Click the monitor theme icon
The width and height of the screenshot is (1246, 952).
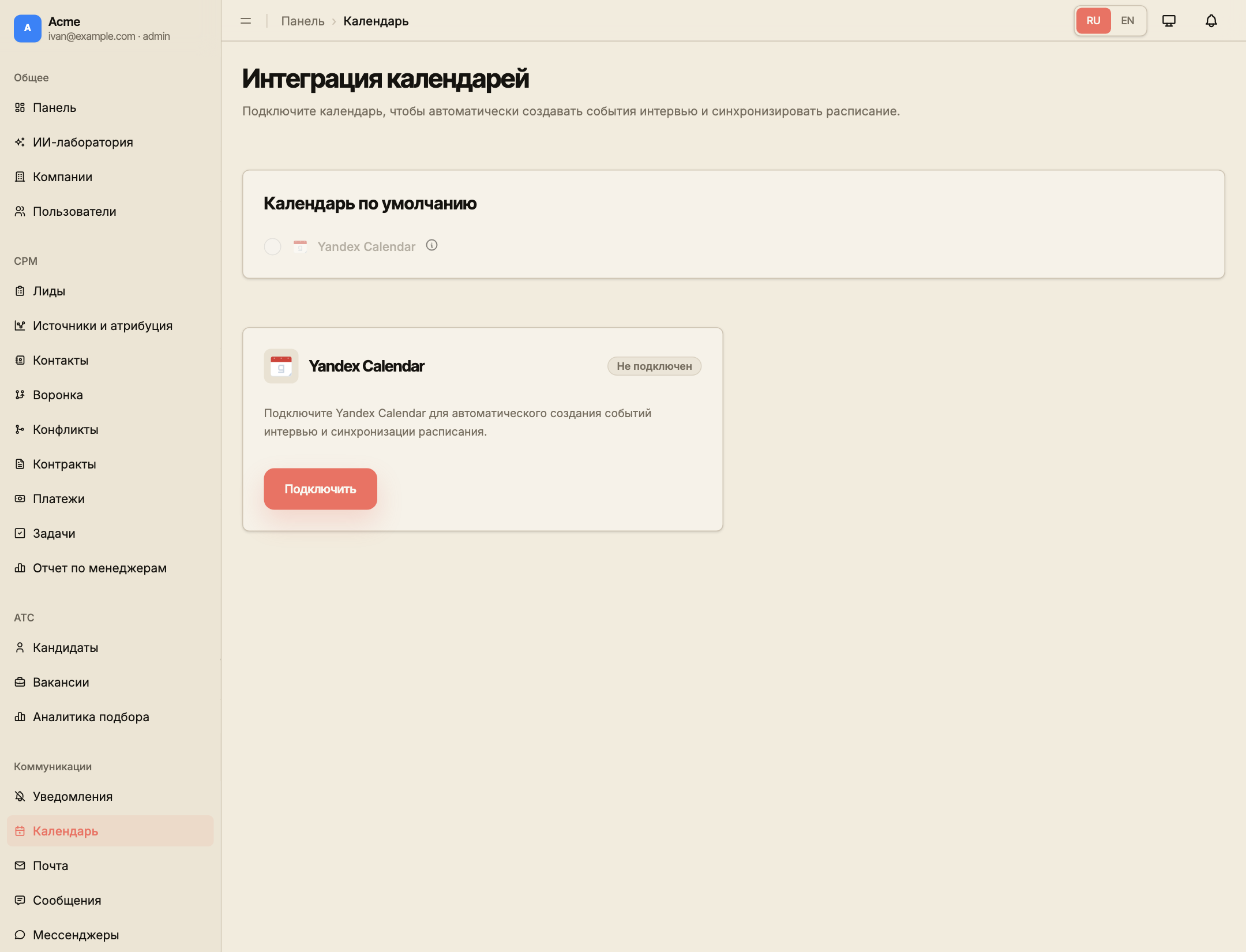1169,21
